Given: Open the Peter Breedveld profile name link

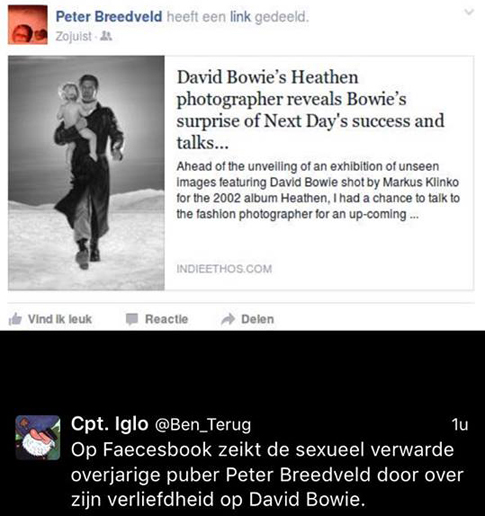Looking at the screenshot, I should coord(109,16).
